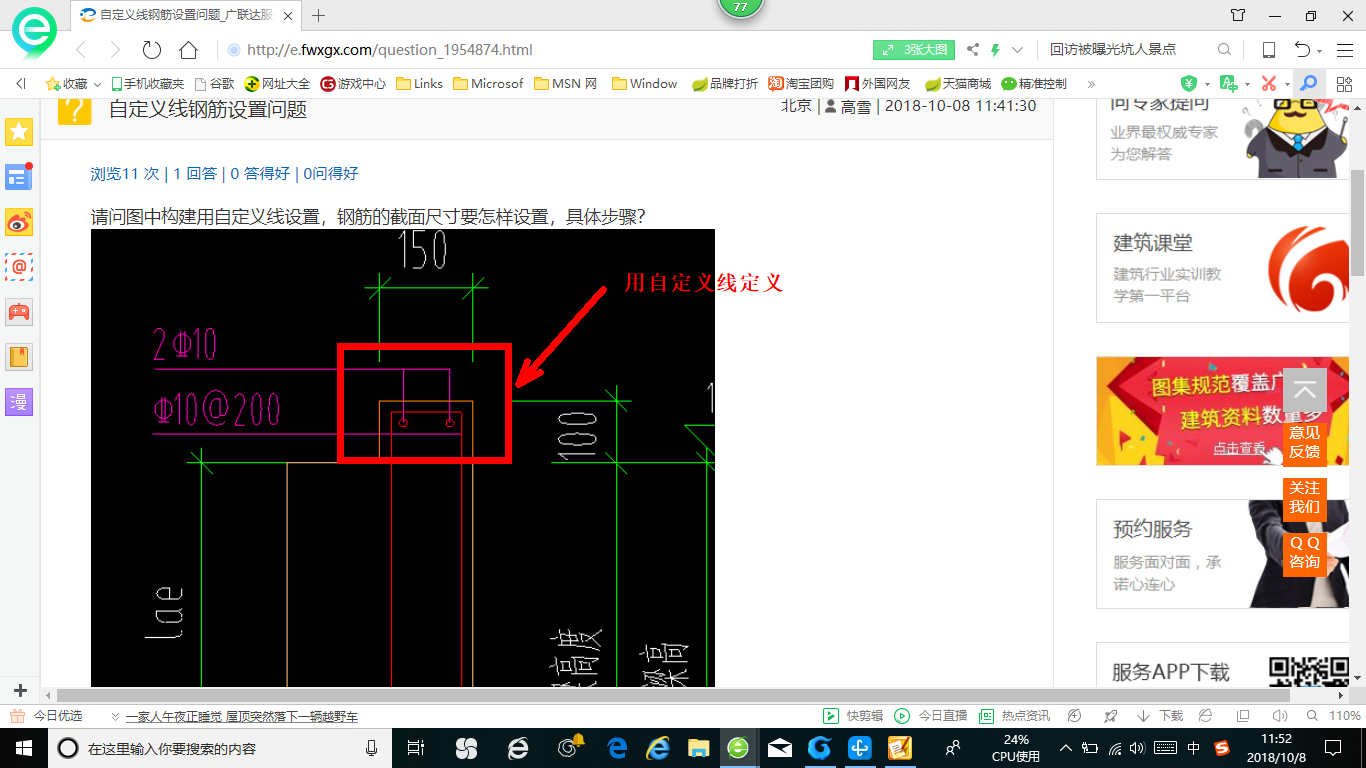Expand more bookmarks with double chevron

tap(1091, 84)
